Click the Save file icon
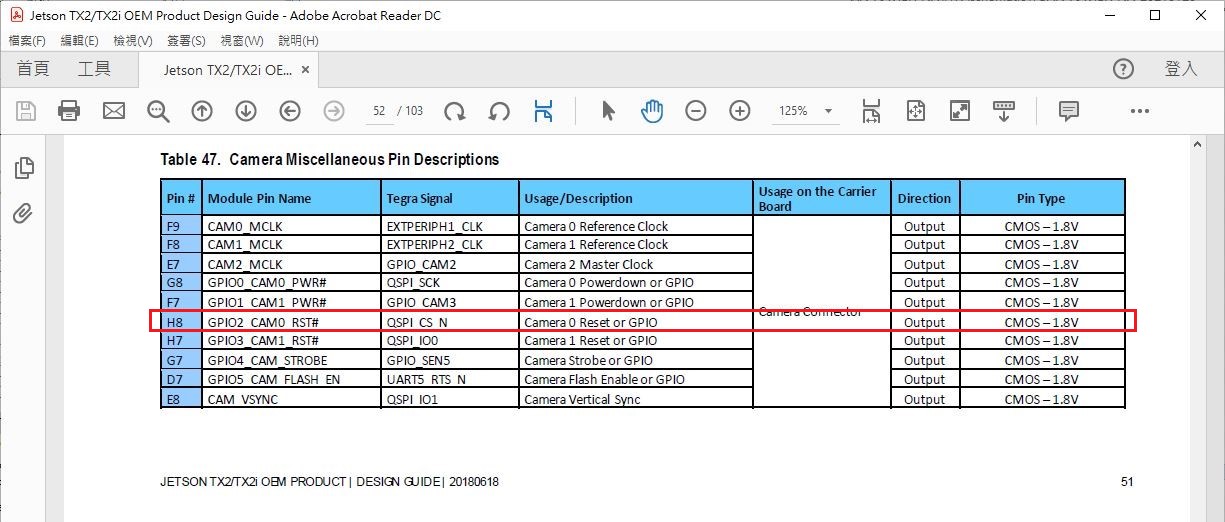 (25, 111)
